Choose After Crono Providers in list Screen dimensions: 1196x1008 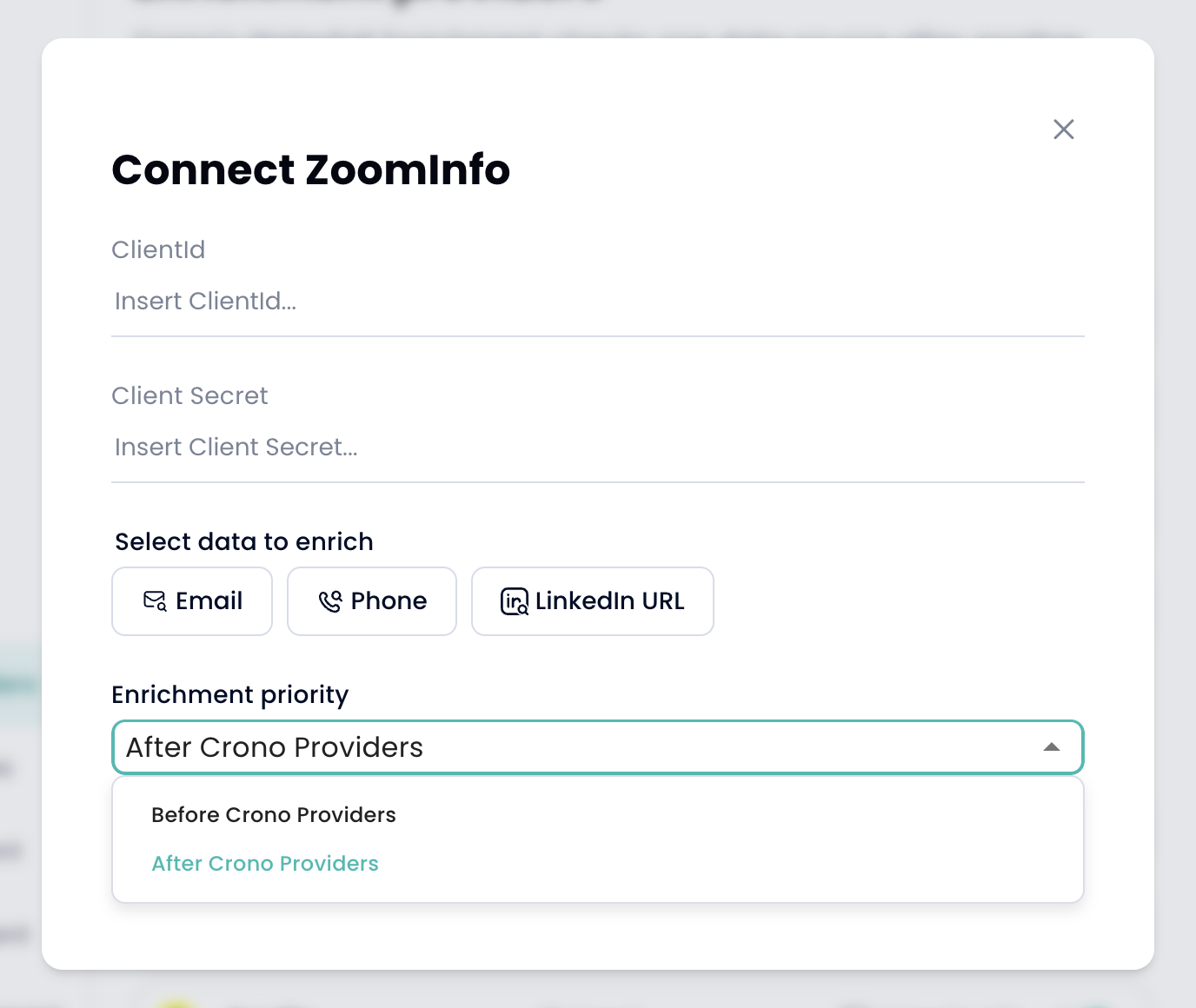coord(265,864)
